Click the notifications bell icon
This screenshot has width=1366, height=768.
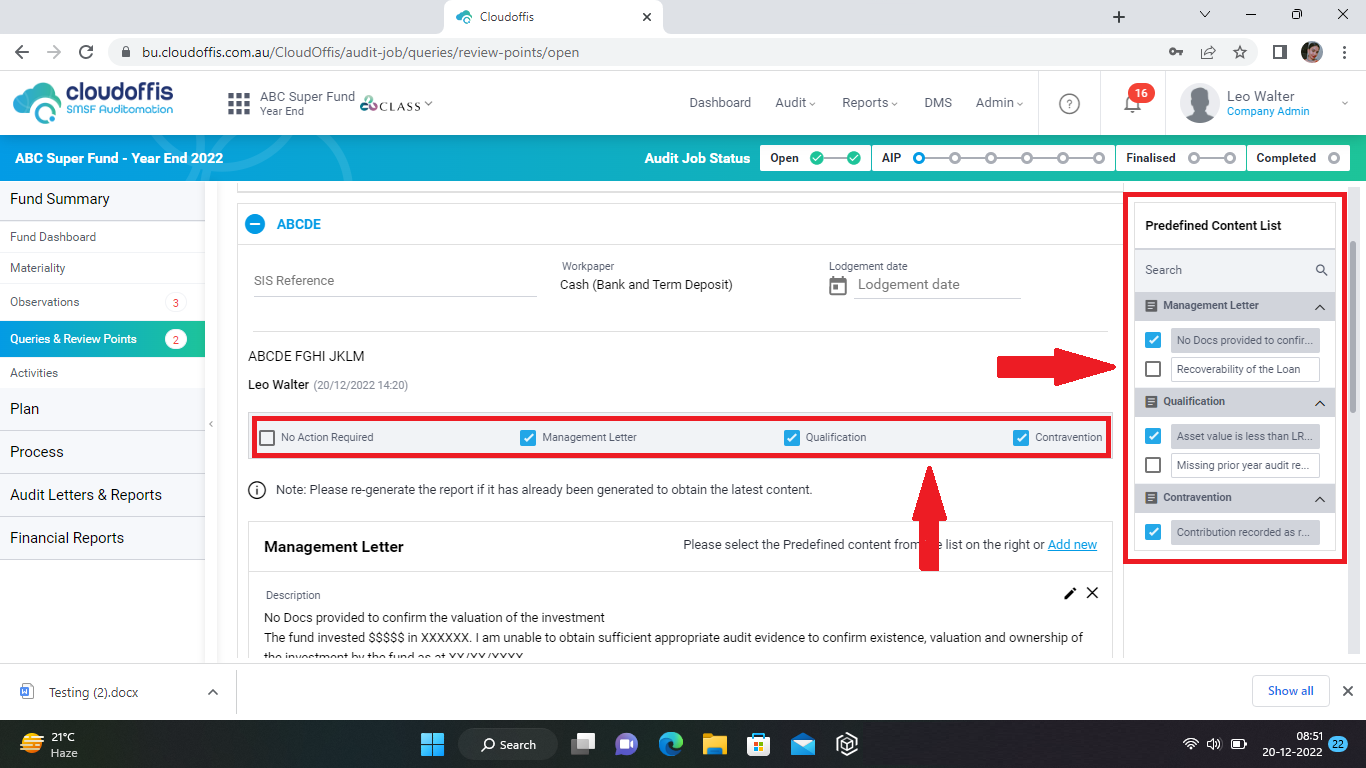pyautogui.click(x=1131, y=103)
